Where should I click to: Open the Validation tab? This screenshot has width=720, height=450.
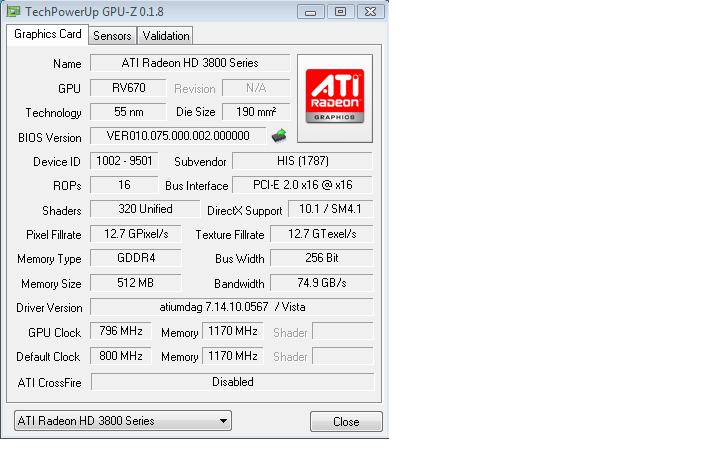coord(165,35)
